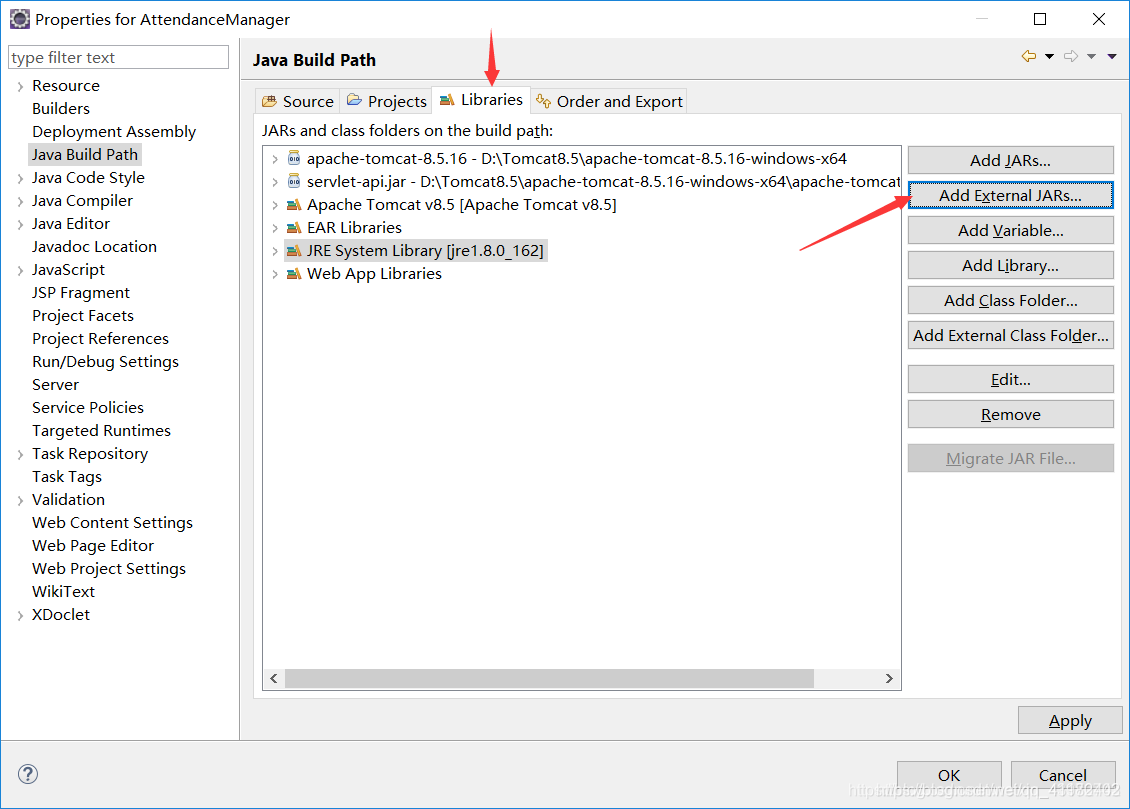Viewport: 1130px width, 809px height.
Task: Click the servlet-api.jar file icon
Action: (x=294, y=182)
